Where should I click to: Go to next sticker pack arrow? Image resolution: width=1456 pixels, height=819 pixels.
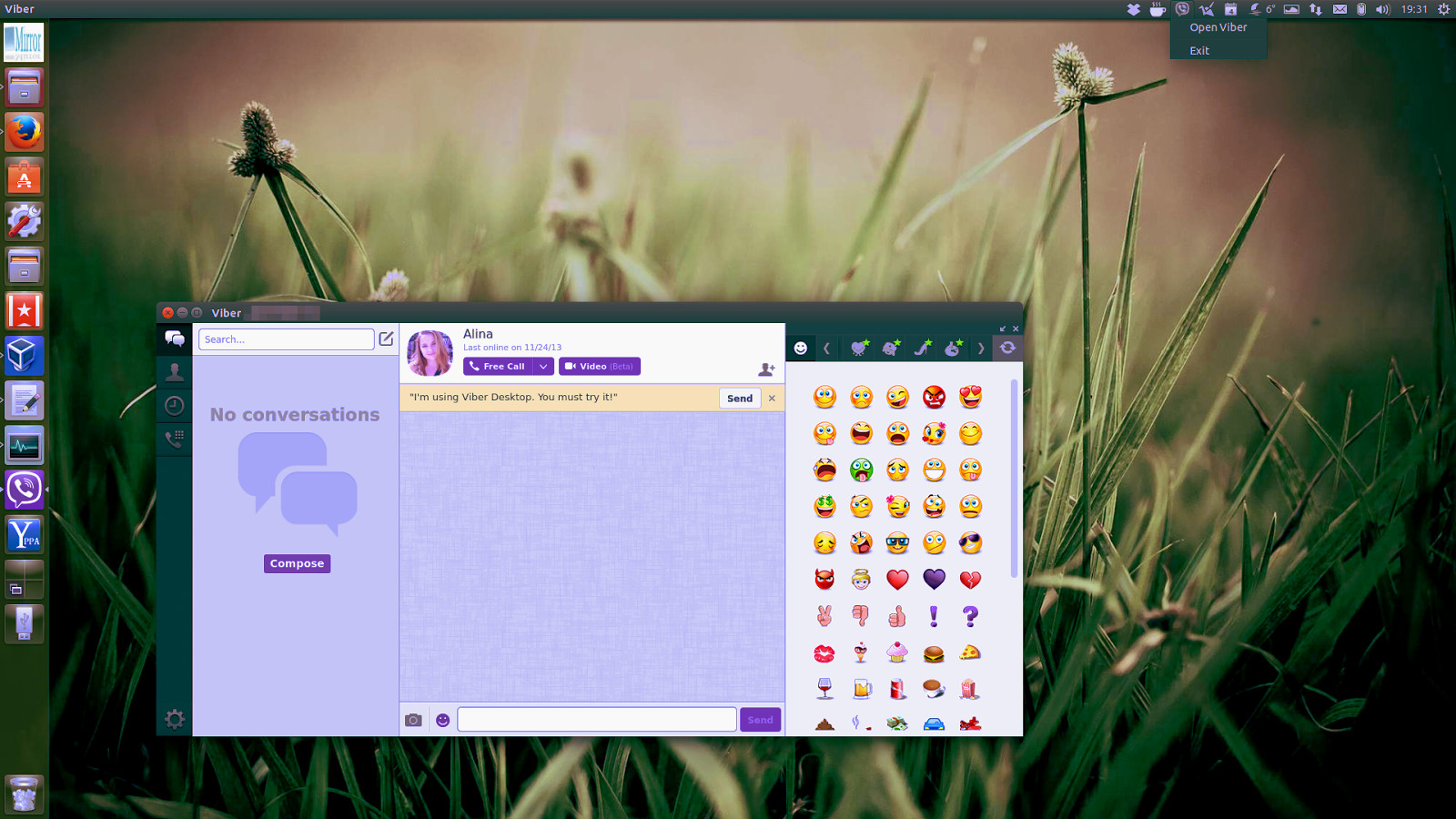pyautogui.click(x=981, y=348)
